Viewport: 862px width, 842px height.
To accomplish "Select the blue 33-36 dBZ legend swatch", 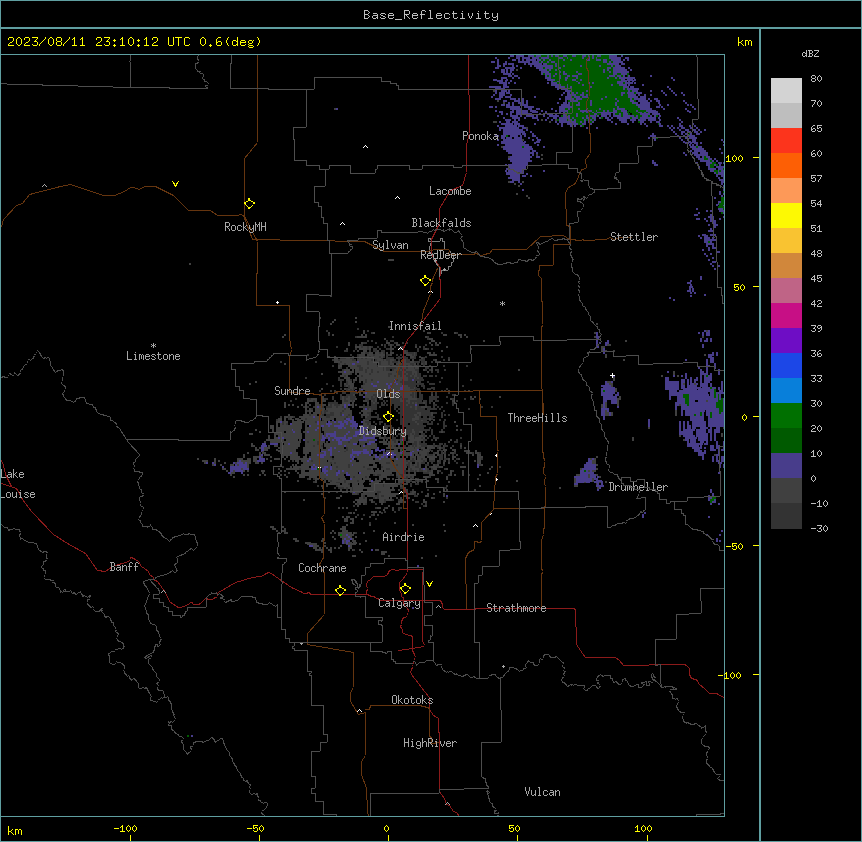I will pyautogui.click(x=786, y=365).
